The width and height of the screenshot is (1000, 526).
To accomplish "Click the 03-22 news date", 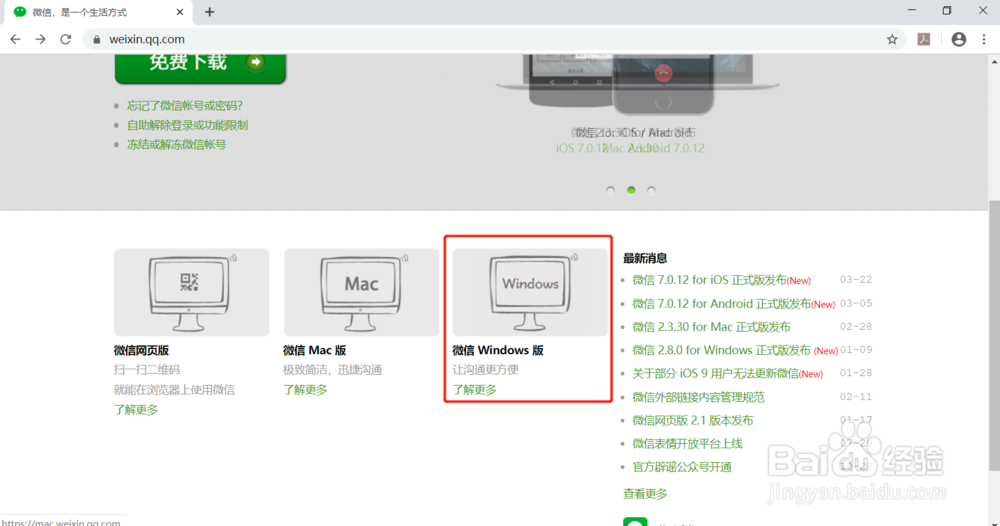I will tap(856, 280).
